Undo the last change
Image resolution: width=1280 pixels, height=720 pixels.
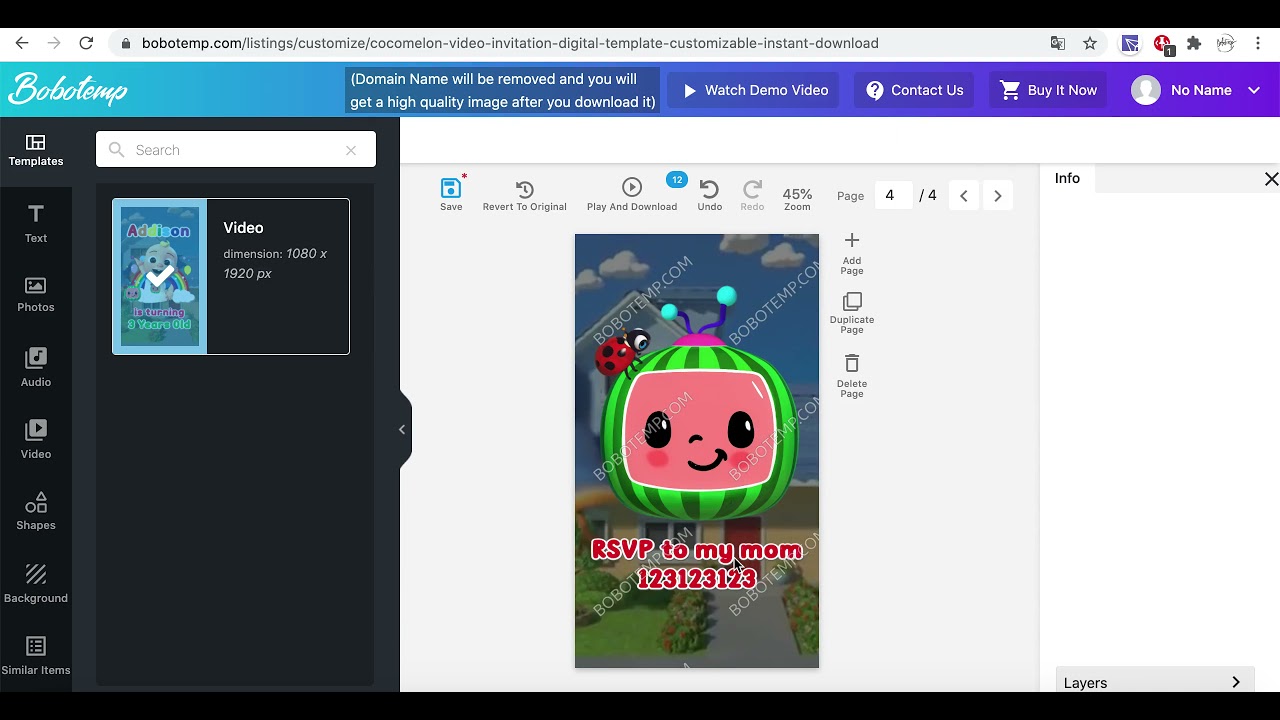click(x=709, y=195)
